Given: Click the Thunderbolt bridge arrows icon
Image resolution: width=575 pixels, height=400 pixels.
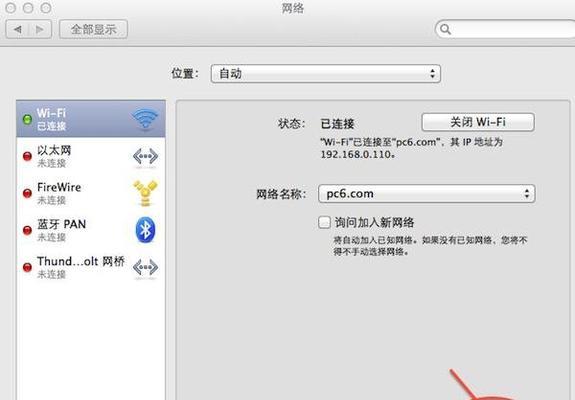Looking at the screenshot, I should click(x=146, y=267).
